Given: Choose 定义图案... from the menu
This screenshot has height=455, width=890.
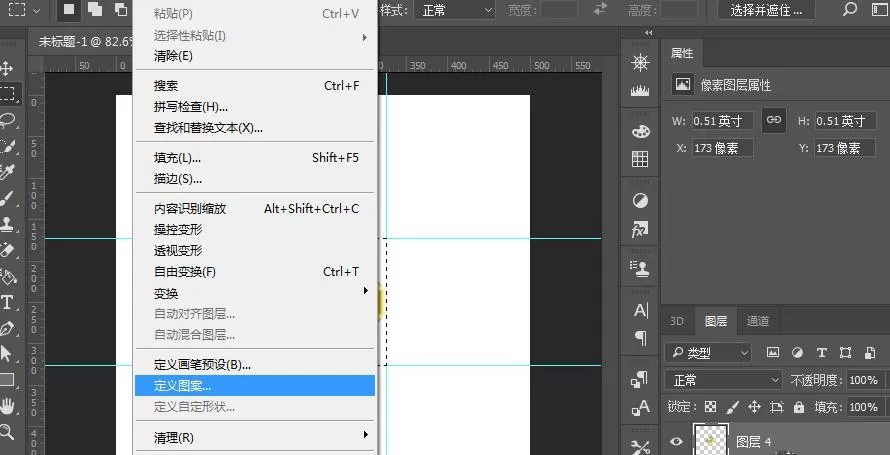Looking at the screenshot, I should pyautogui.click(x=254, y=386).
